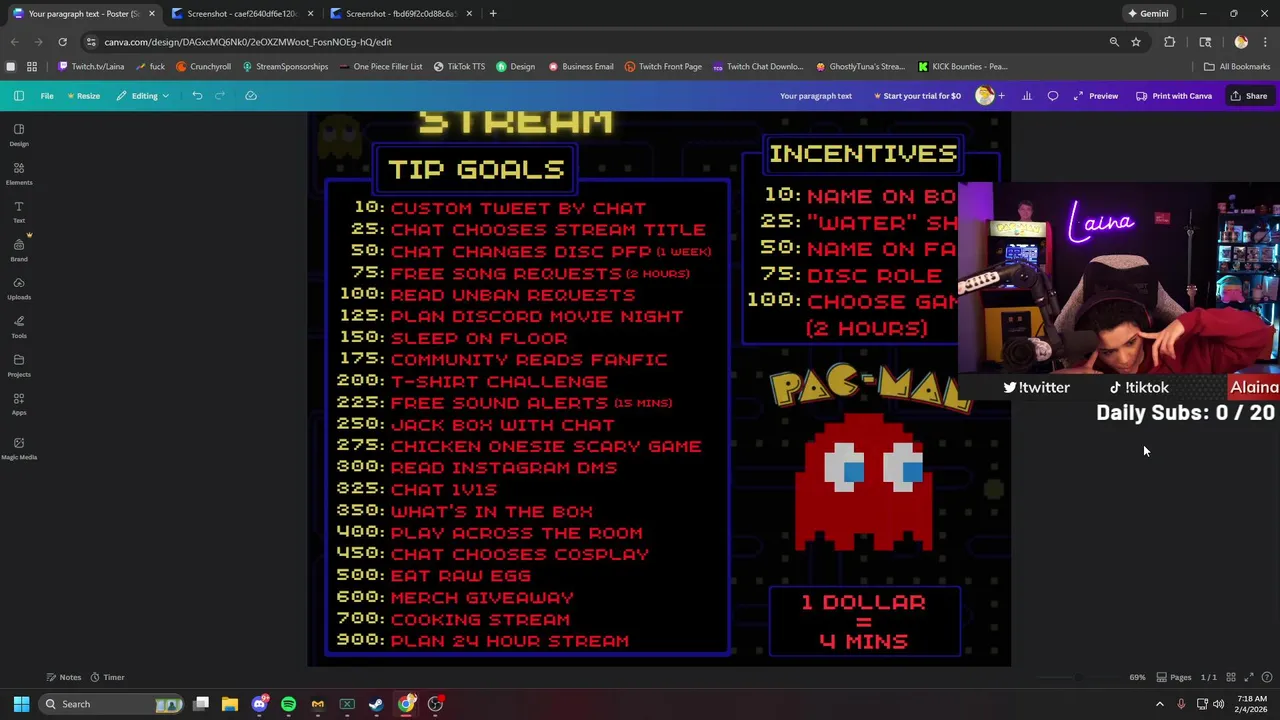Viewport: 1280px width, 720px height.
Task: Click the Canva main menu hamburger icon
Action: (x=19, y=96)
